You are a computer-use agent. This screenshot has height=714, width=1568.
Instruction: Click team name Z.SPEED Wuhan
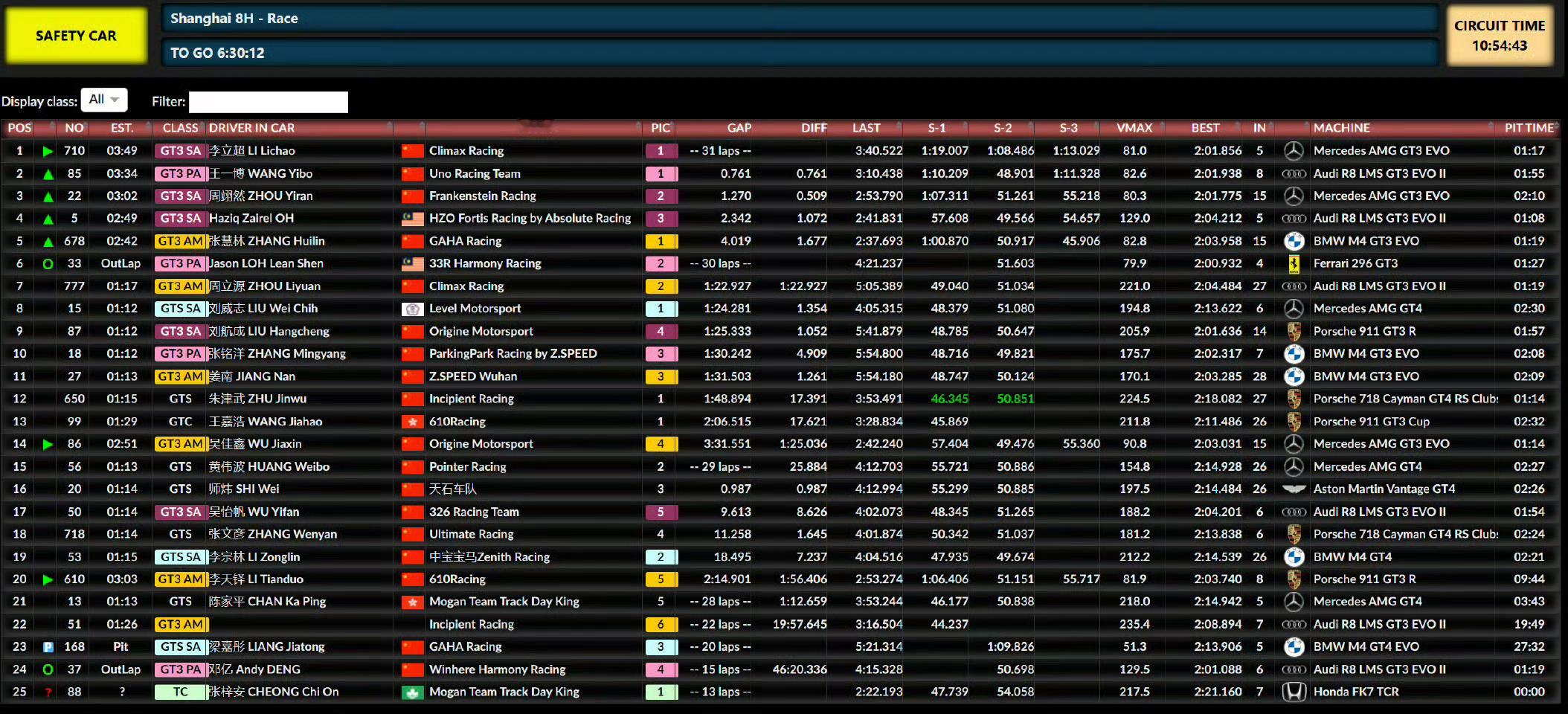click(473, 376)
